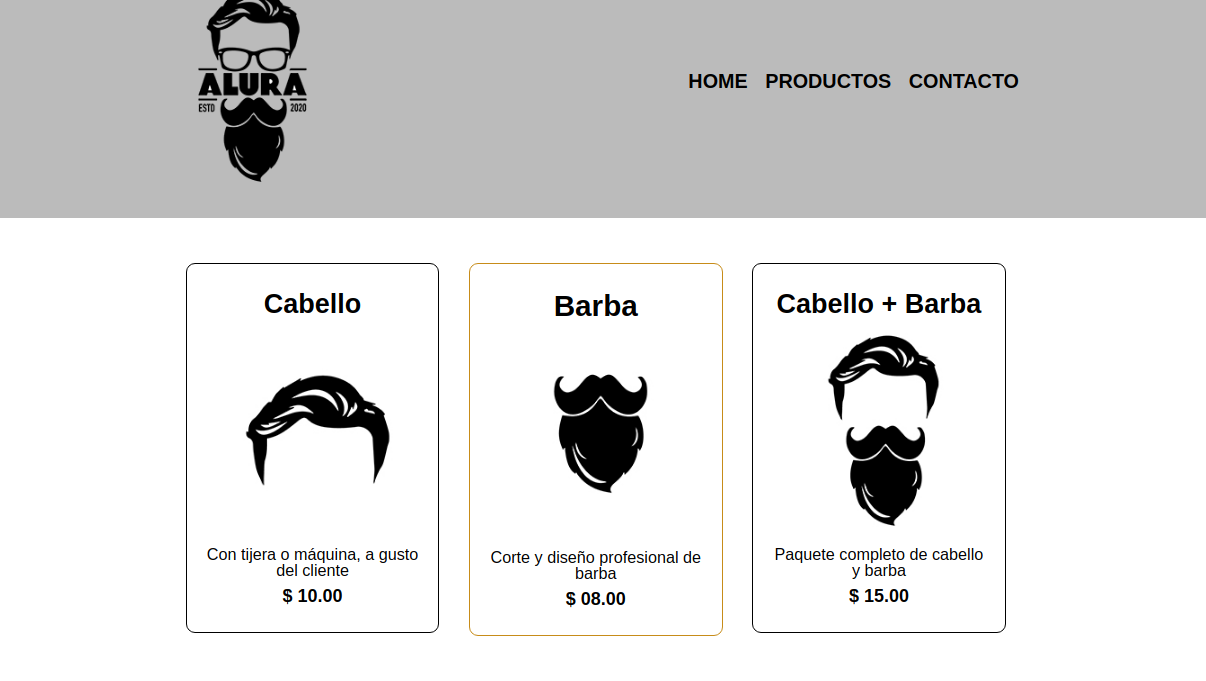
Task: Open the CONTACTO navigation link
Action: pos(963,81)
